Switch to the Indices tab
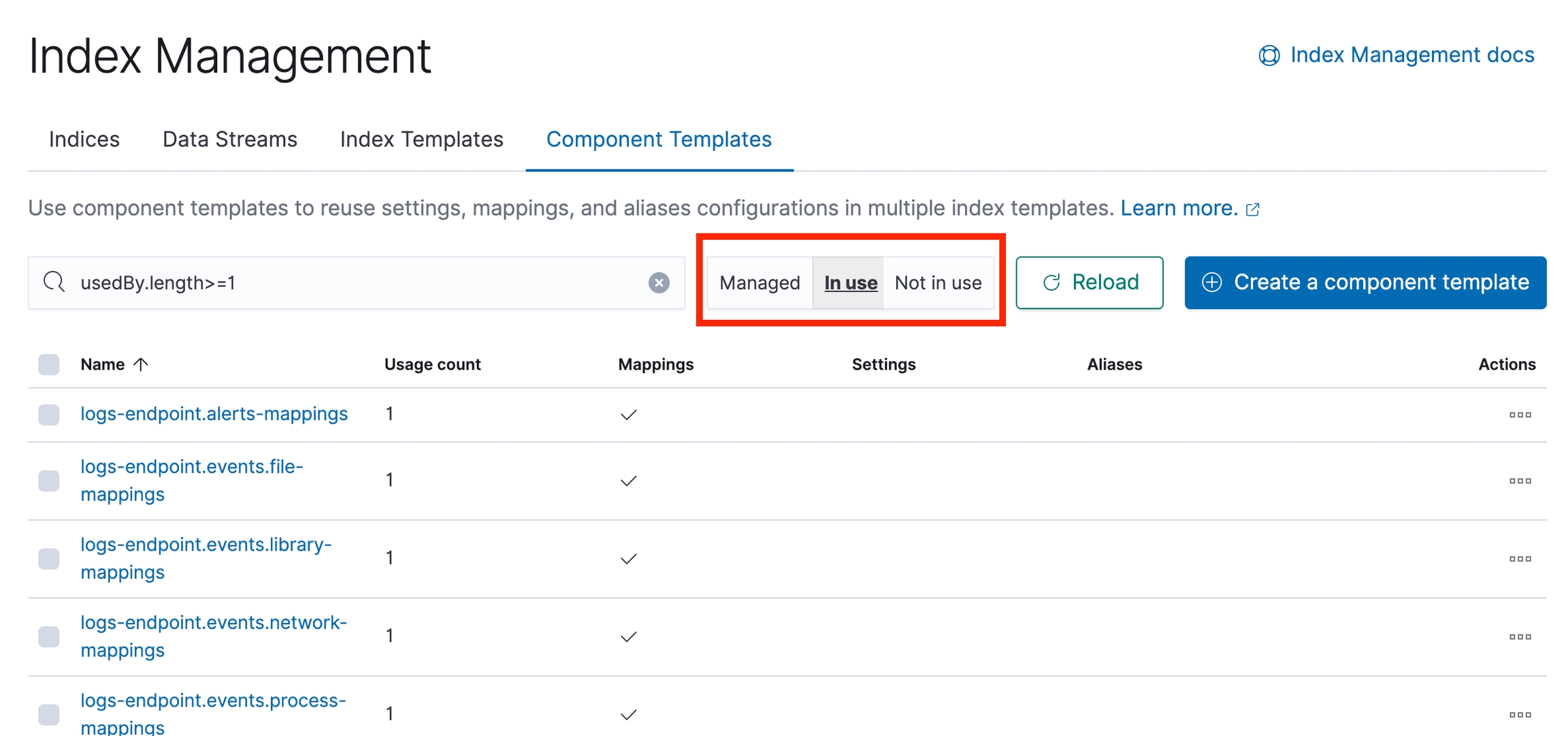Image resolution: width=1568 pixels, height=736 pixels. [x=84, y=140]
